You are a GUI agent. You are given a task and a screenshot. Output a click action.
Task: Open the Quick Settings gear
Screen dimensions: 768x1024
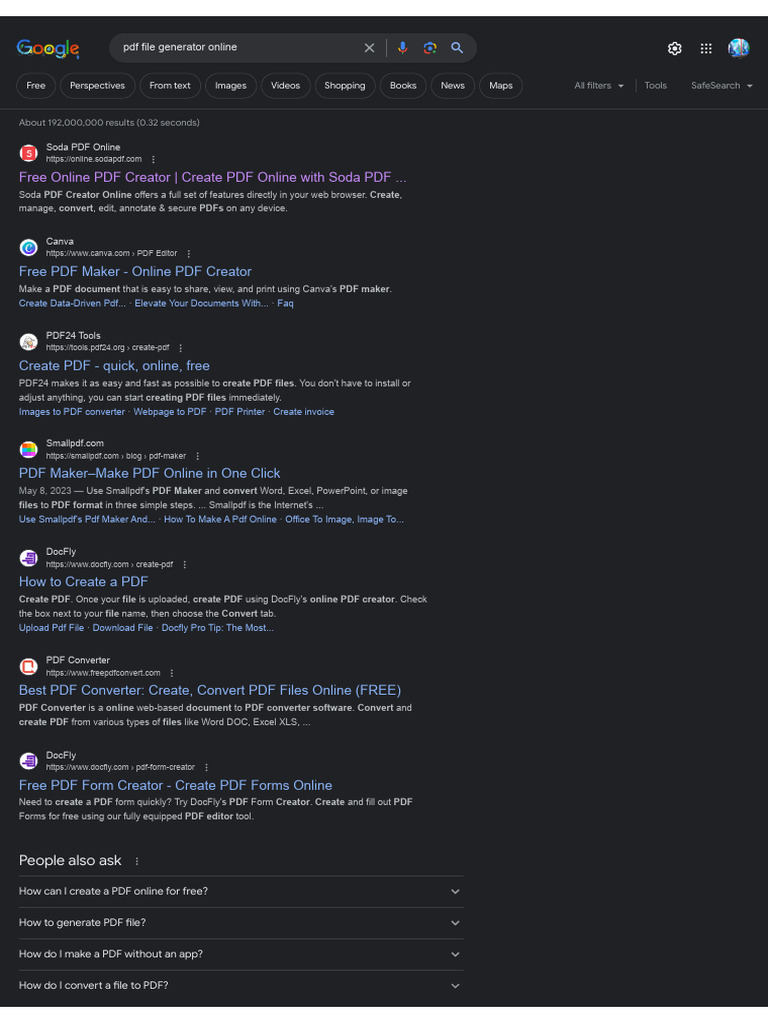point(675,48)
